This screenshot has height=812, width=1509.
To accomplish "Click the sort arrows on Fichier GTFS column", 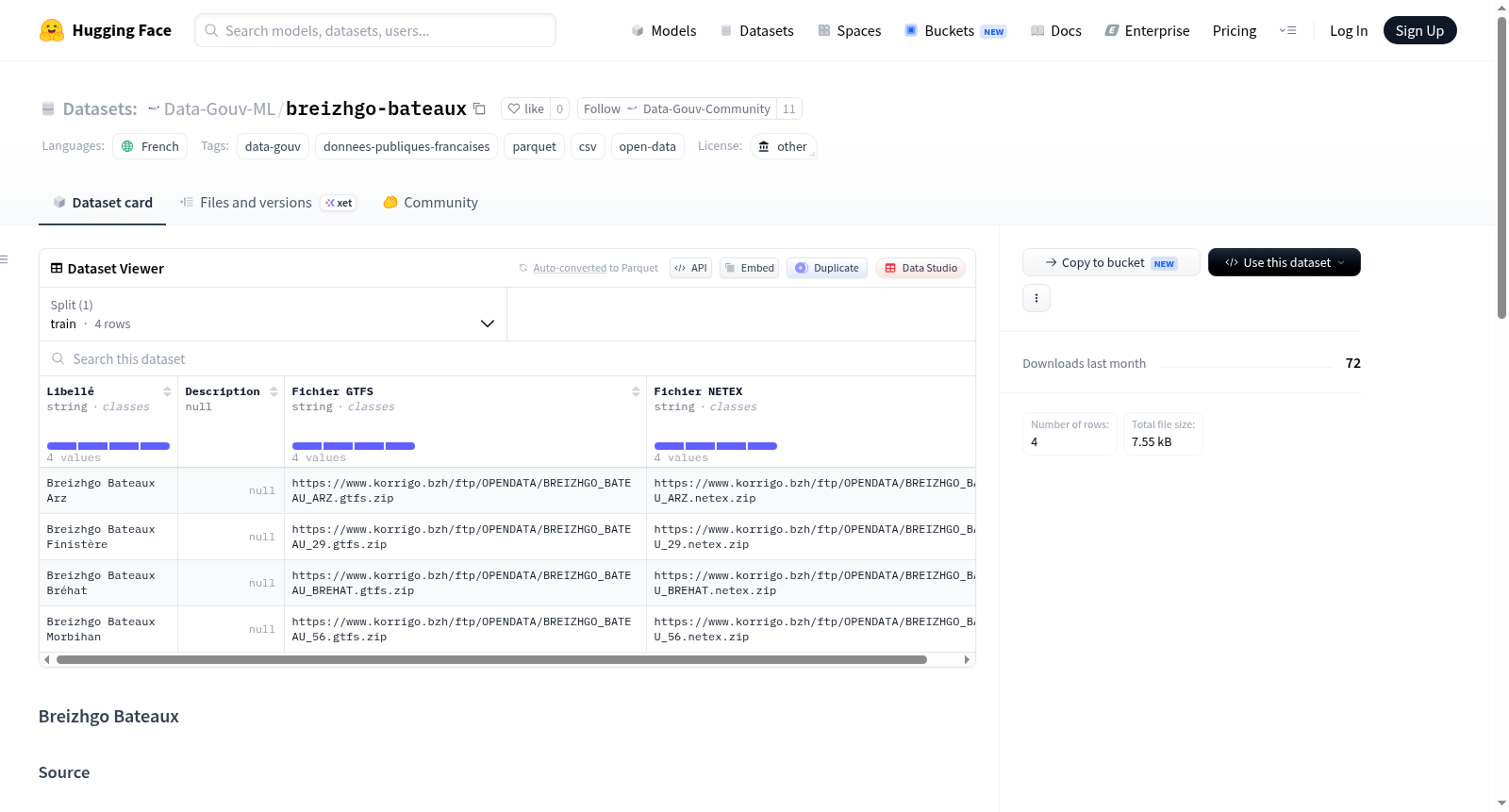I will tap(636, 391).
